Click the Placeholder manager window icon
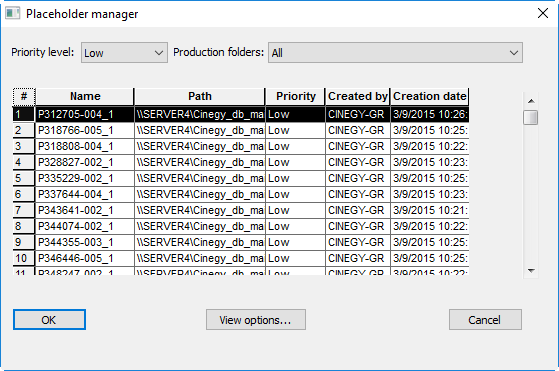Screen dimensions: 559x371 pyautogui.click(x=12, y=14)
